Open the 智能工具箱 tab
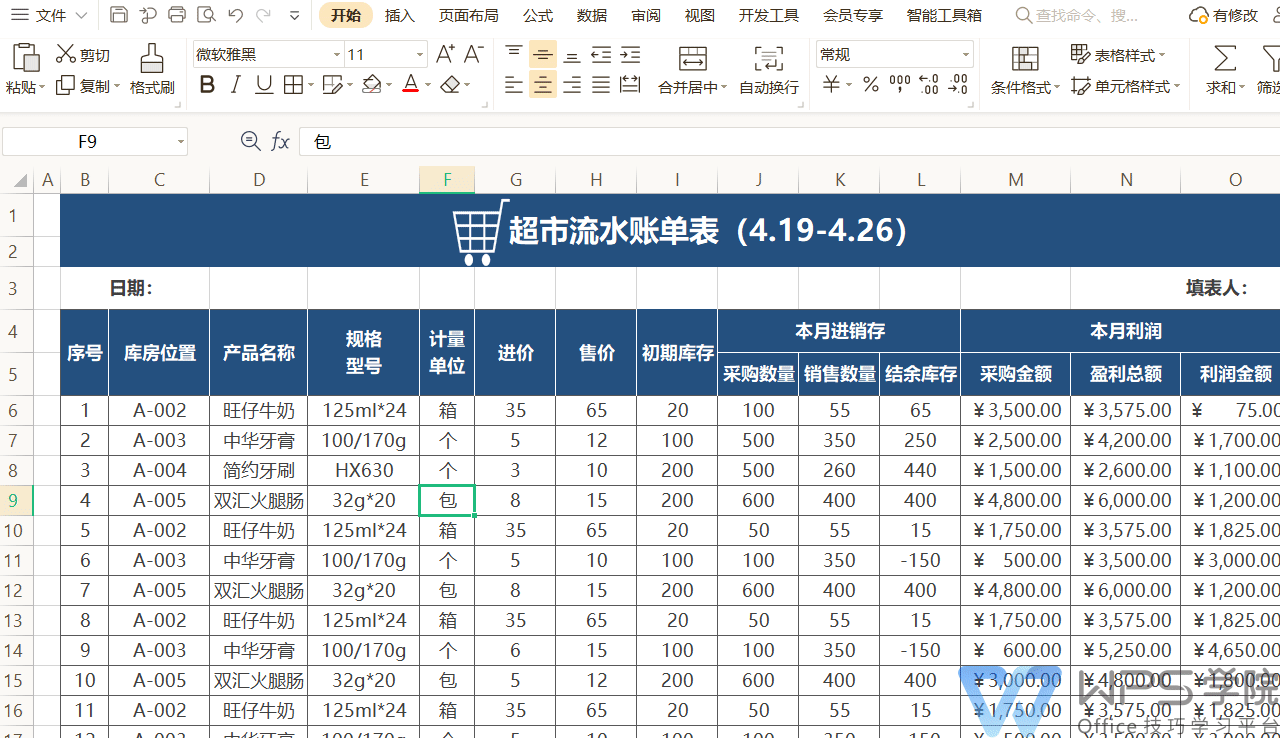The height and width of the screenshot is (738, 1280). tap(944, 15)
